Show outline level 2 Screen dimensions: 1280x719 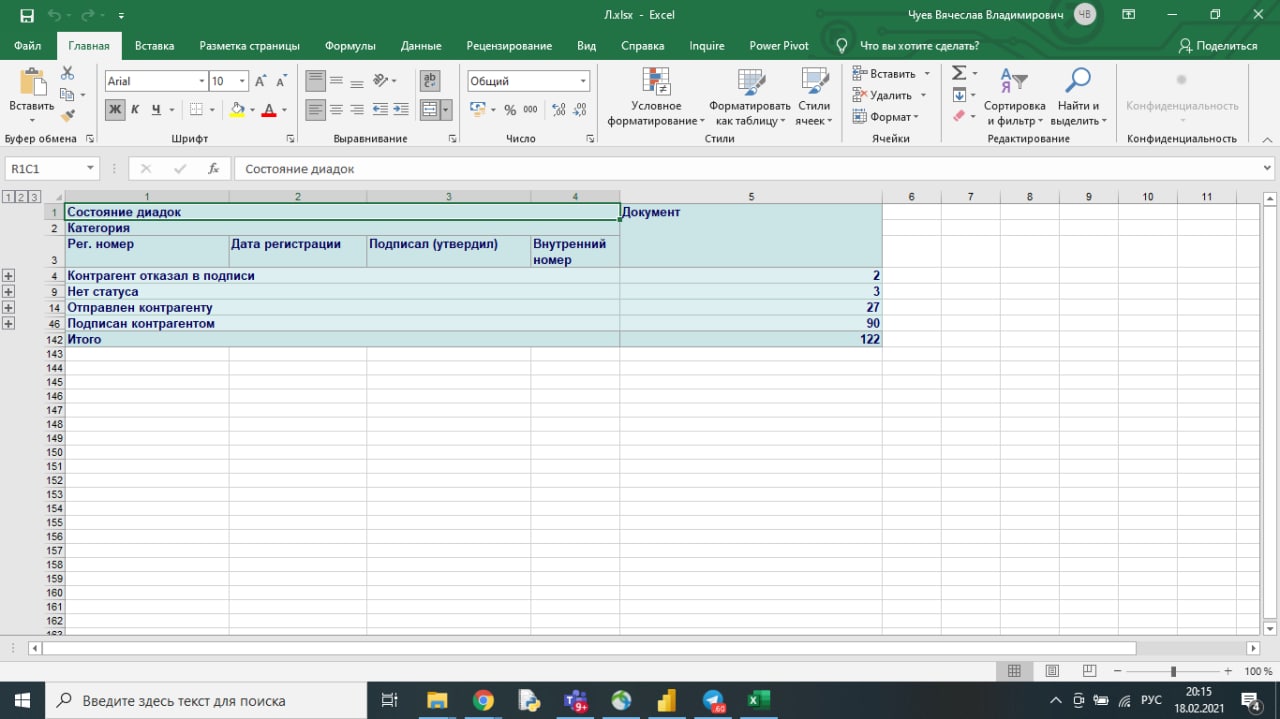tap(21, 197)
